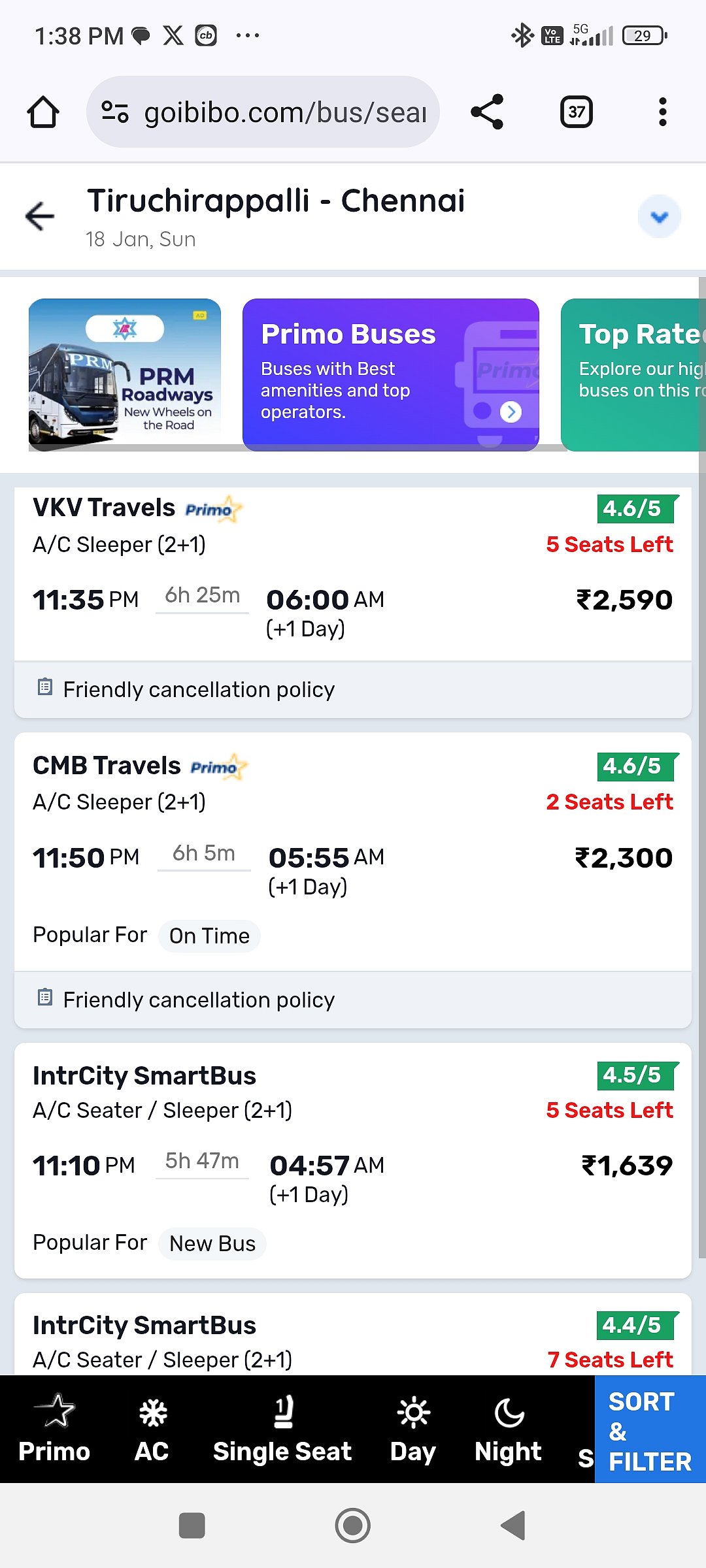Open the PRM Roadways ad banner
The height and width of the screenshot is (1568, 706).
pyautogui.click(x=125, y=374)
